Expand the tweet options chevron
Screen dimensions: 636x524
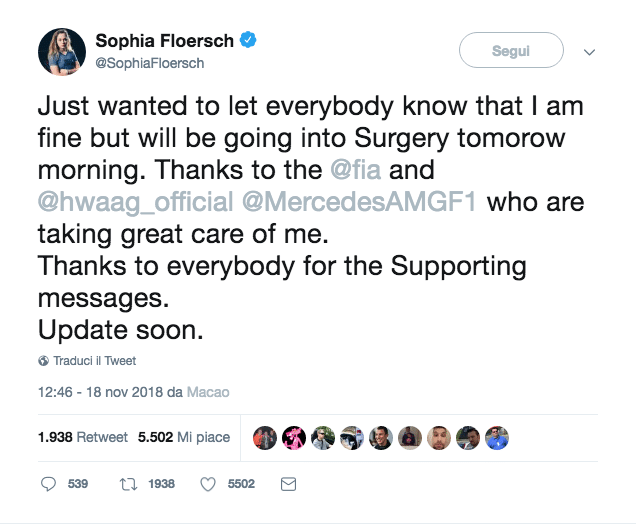tap(589, 50)
